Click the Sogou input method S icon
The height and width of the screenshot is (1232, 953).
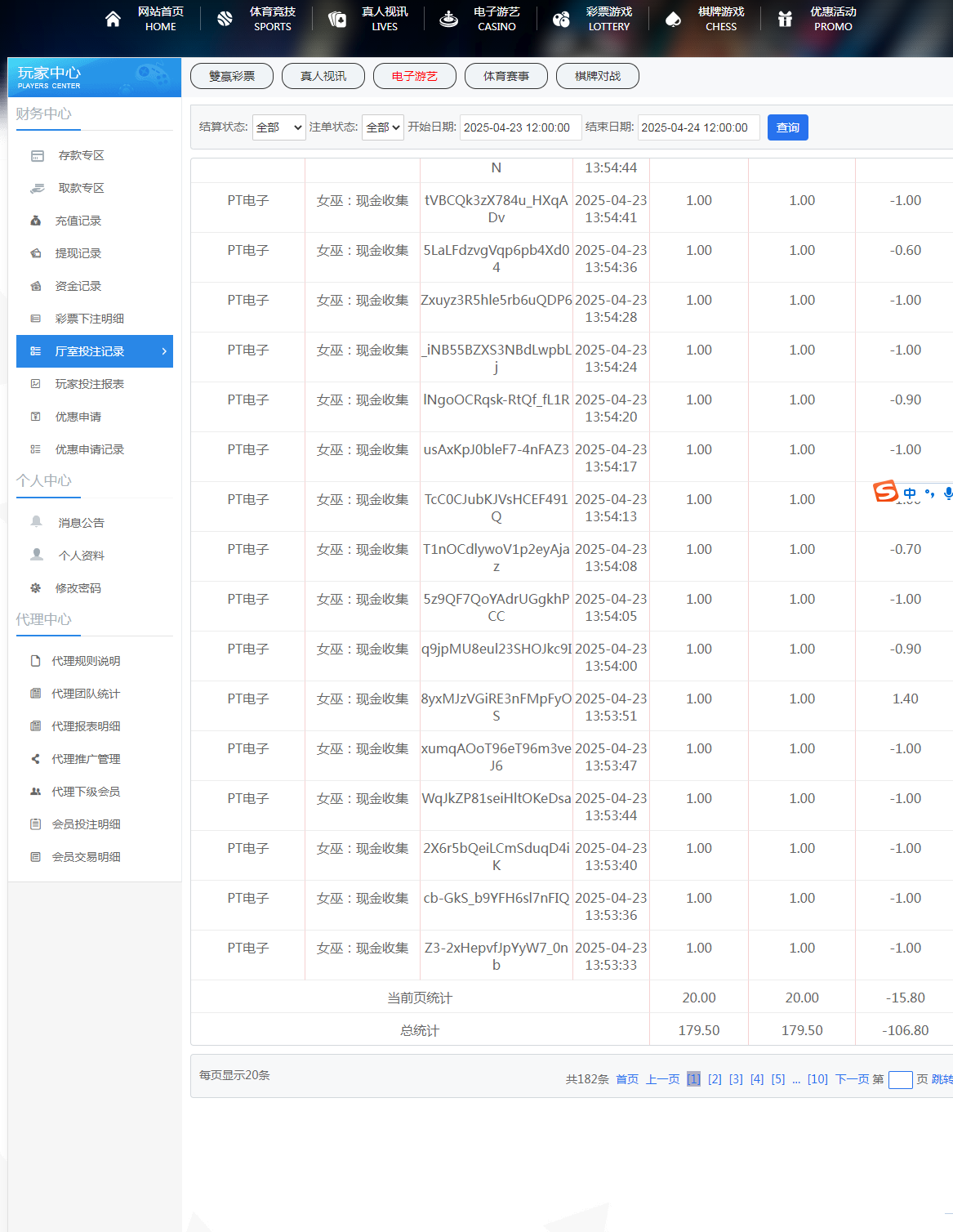pyautogui.click(x=885, y=491)
